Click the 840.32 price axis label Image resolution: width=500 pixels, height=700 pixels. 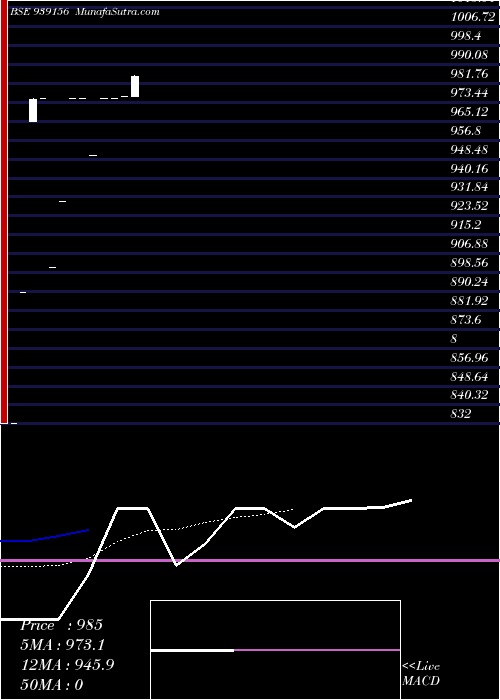[470, 395]
